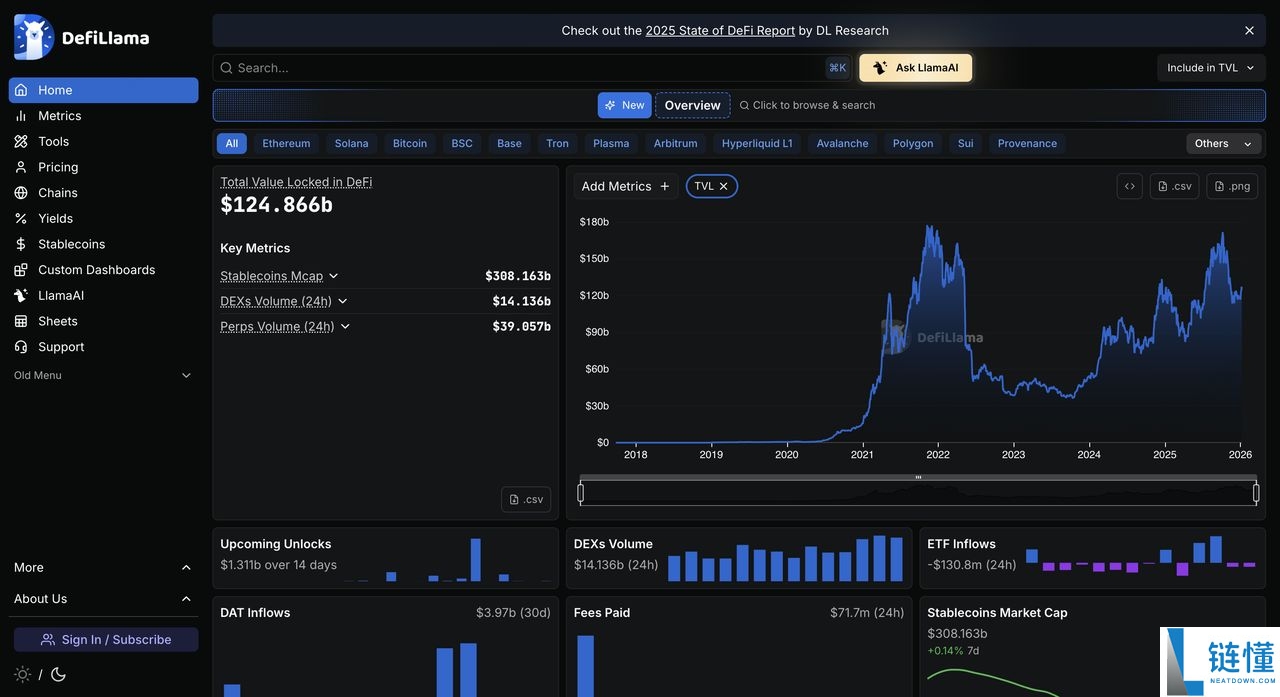Filter by Plasma chain
The width and height of the screenshot is (1280, 697).
click(x=611, y=144)
